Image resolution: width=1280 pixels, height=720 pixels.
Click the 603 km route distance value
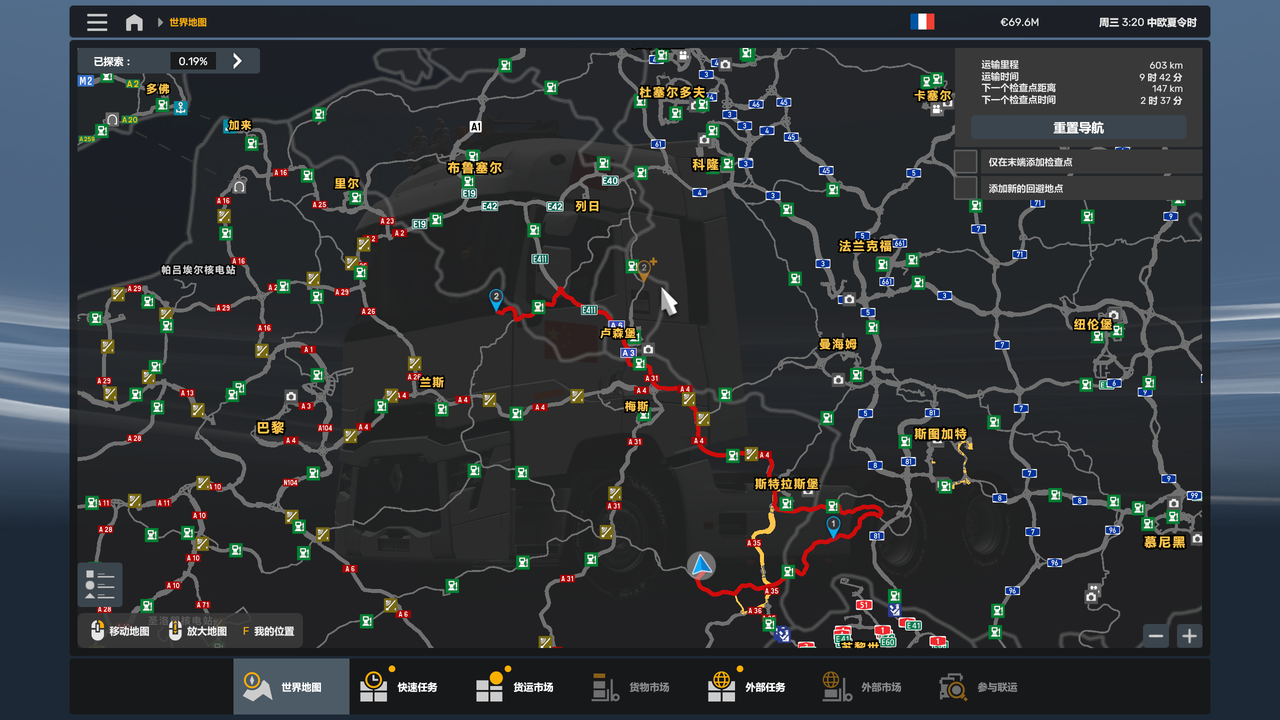(x=1166, y=64)
